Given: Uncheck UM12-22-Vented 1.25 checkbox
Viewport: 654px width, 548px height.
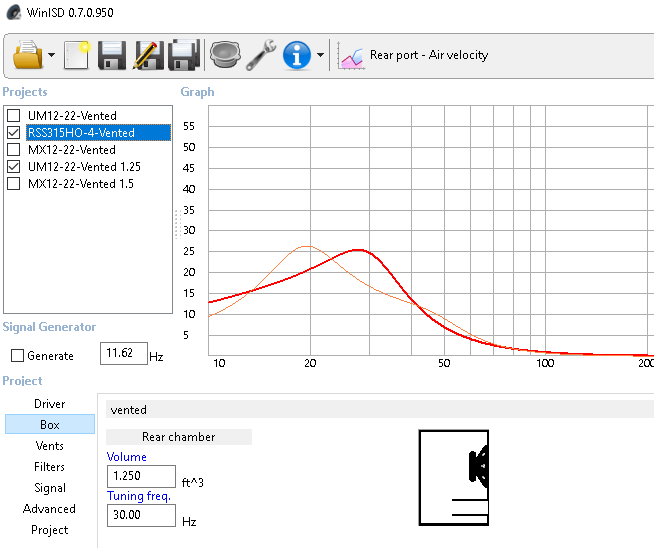Looking at the screenshot, I should (x=13, y=167).
